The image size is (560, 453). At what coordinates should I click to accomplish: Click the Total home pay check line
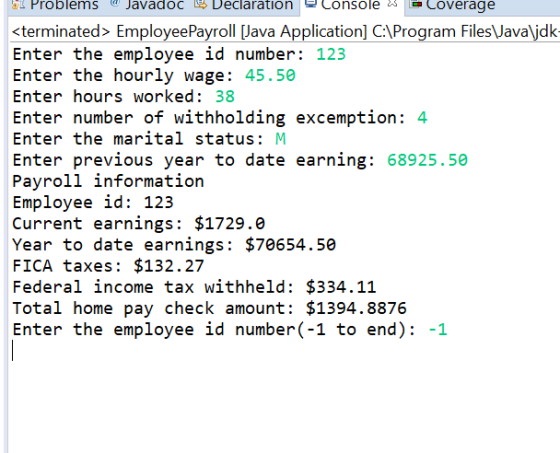pyautogui.click(x=209, y=308)
